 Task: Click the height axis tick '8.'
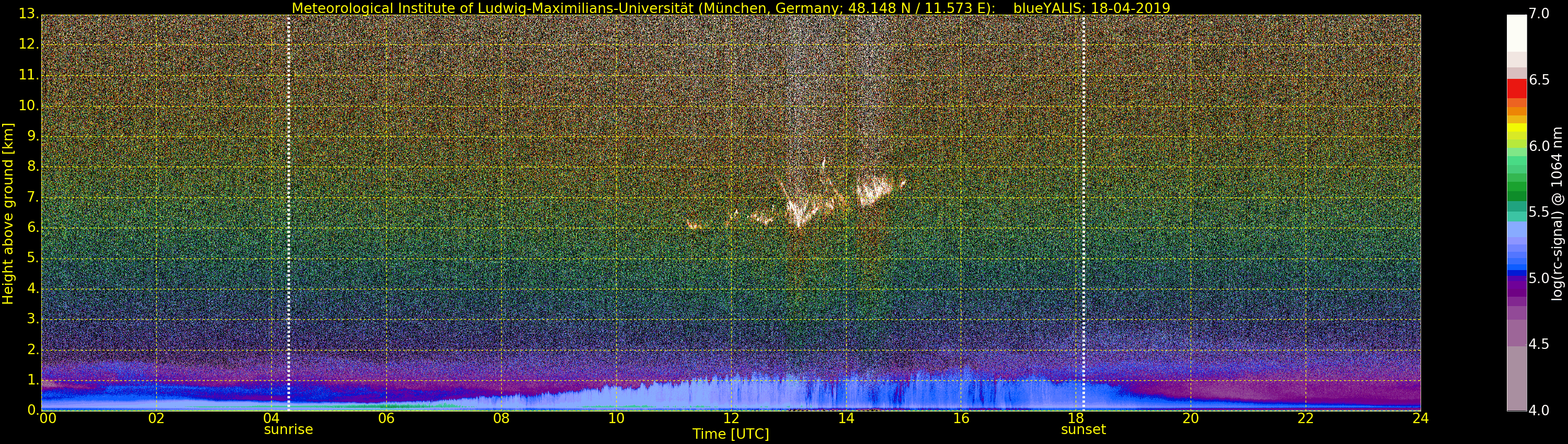click(x=33, y=166)
